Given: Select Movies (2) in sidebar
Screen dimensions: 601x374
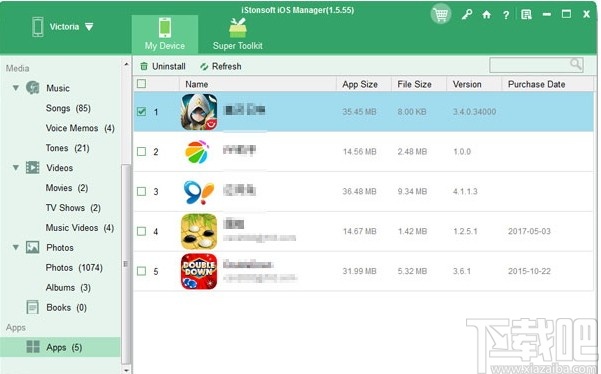Looking at the screenshot, I should [x=67, y=188].
